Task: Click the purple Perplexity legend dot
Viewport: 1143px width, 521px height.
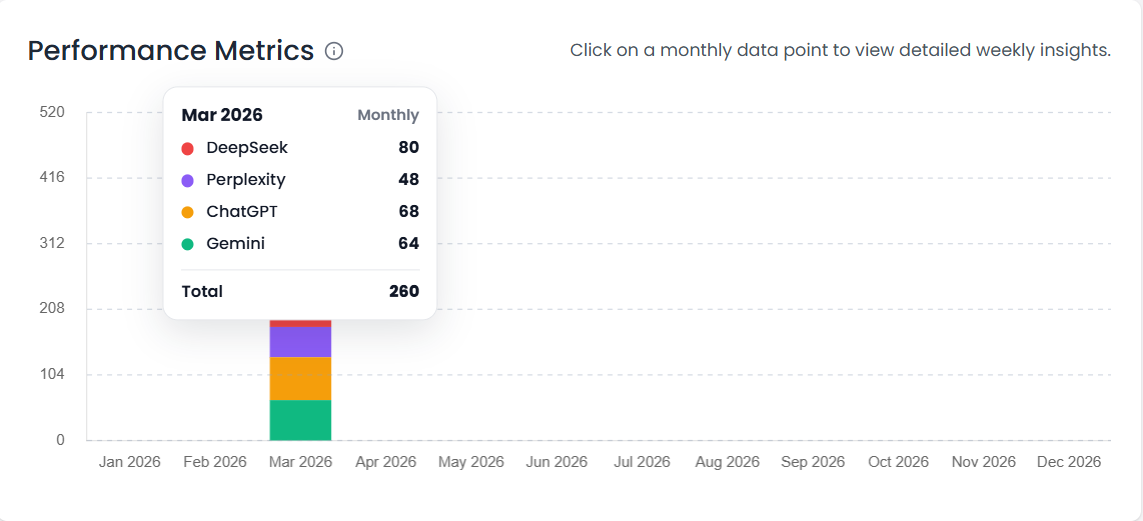Action: 187,180
